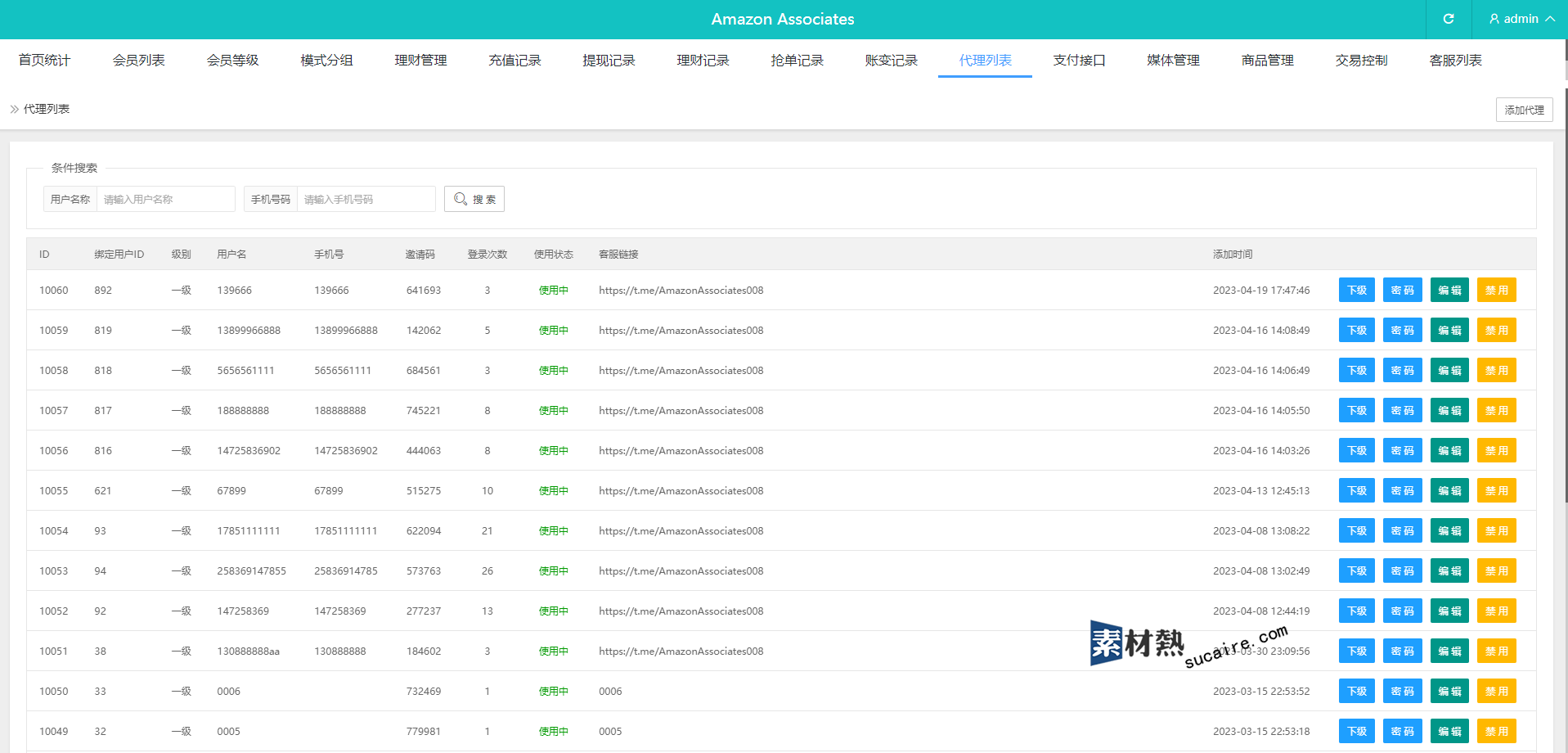
Task: Click 禁用 button for ID 10053
Action: tap(1497, 570)
